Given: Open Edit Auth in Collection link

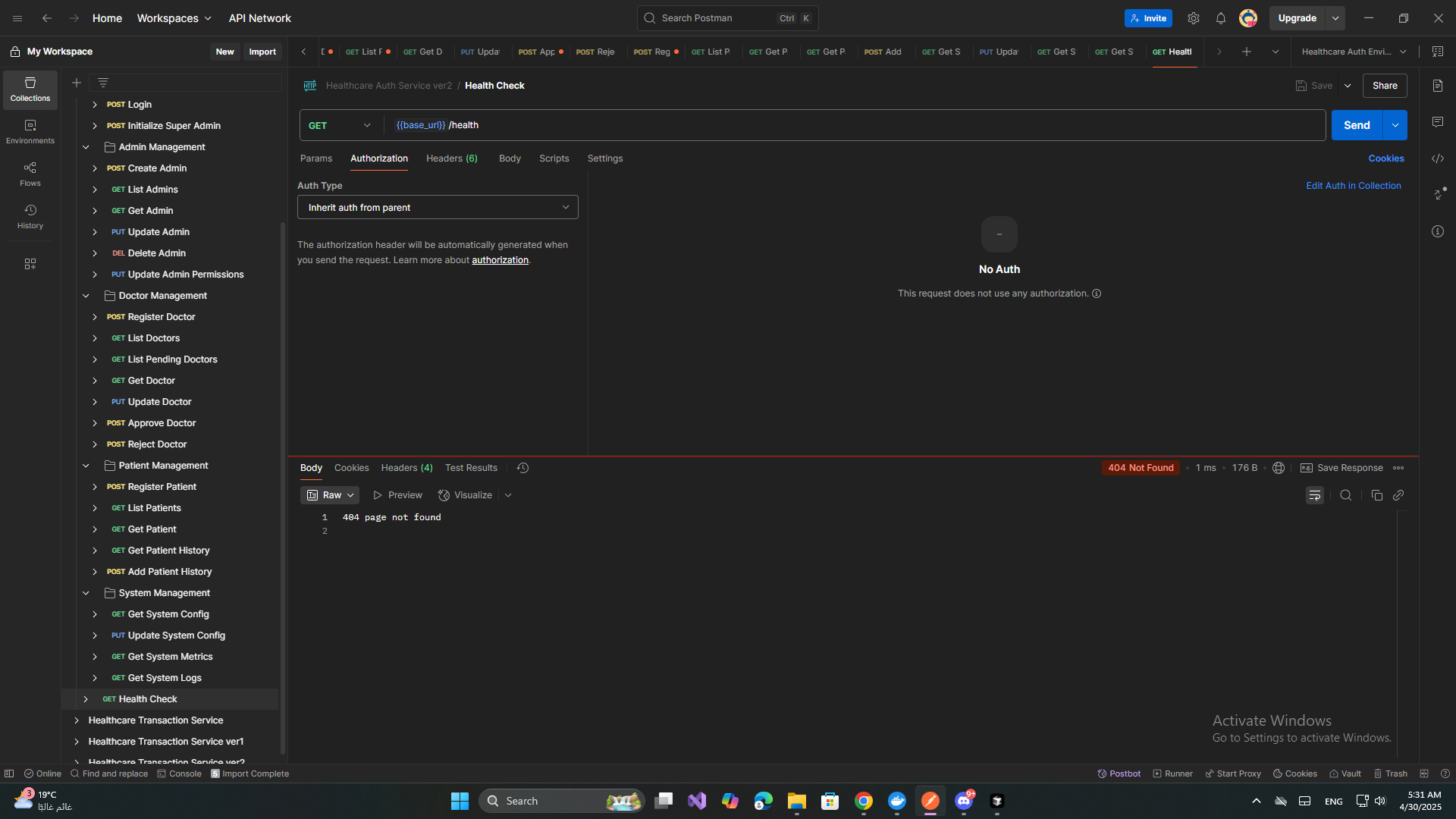Looking at the screenshot, I should point(1353,186).
